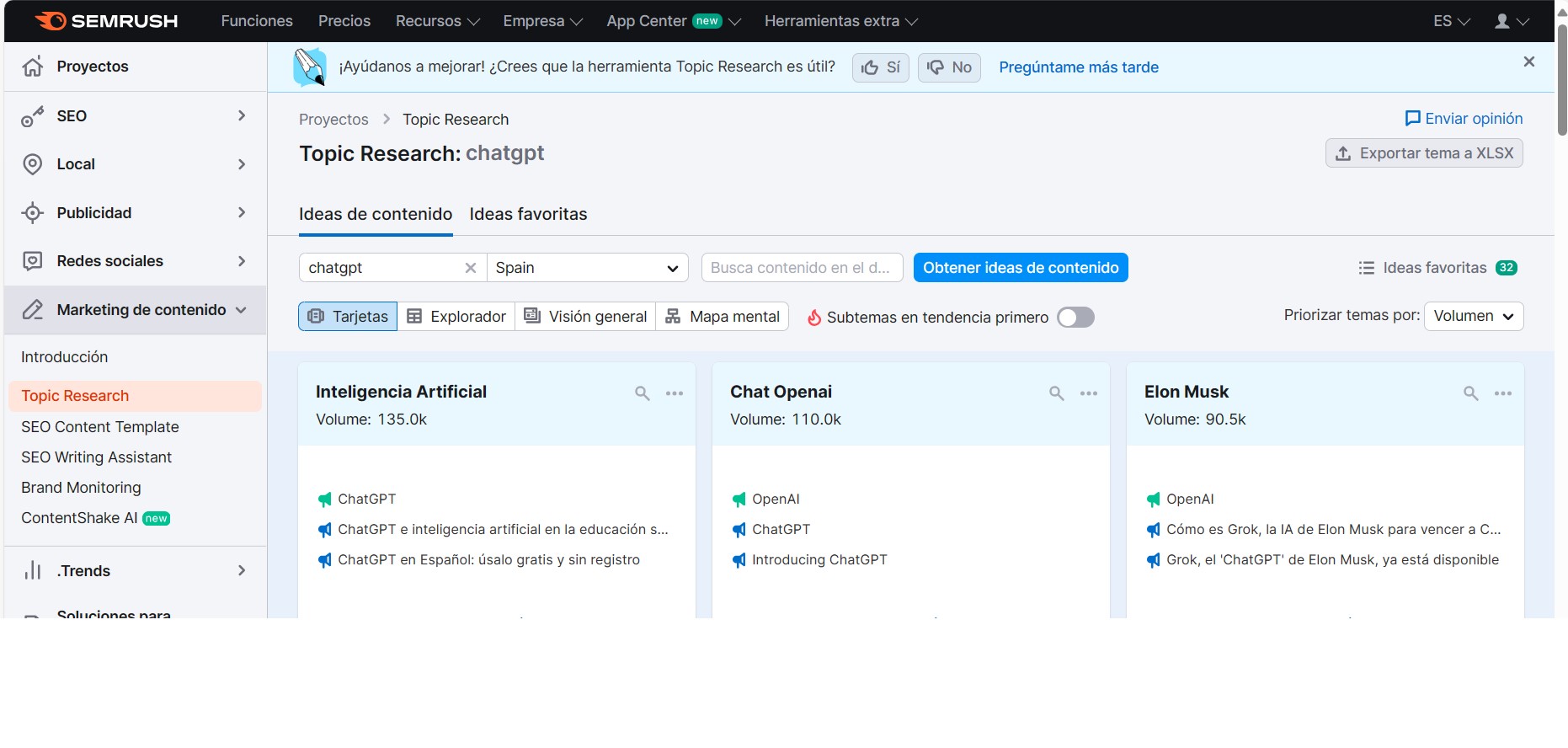Search within Elon Musk card

pyautogui.click(x=1471, y=393)
